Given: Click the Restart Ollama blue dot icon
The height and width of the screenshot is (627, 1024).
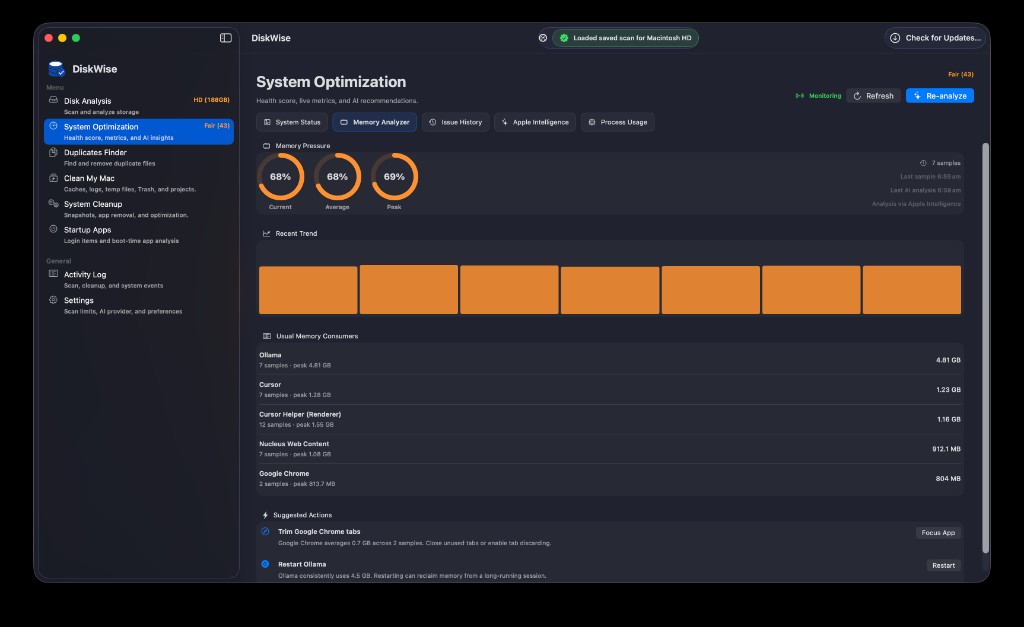Looking at the screenshot, I should coord(265,564).
